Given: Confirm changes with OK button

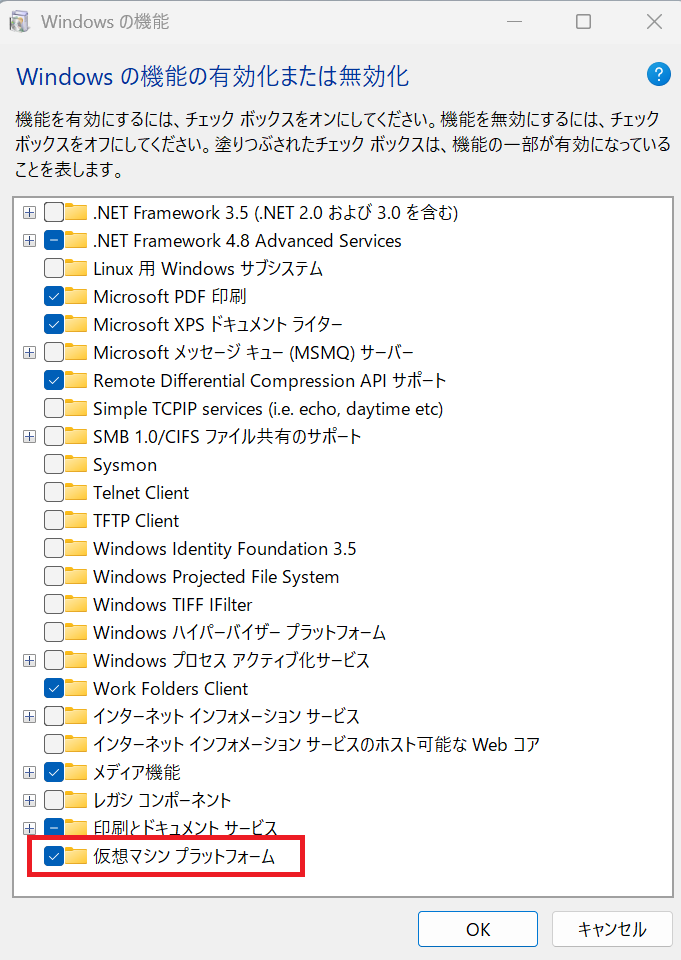Looking at the screenshot, I should (x=478, y=929).
